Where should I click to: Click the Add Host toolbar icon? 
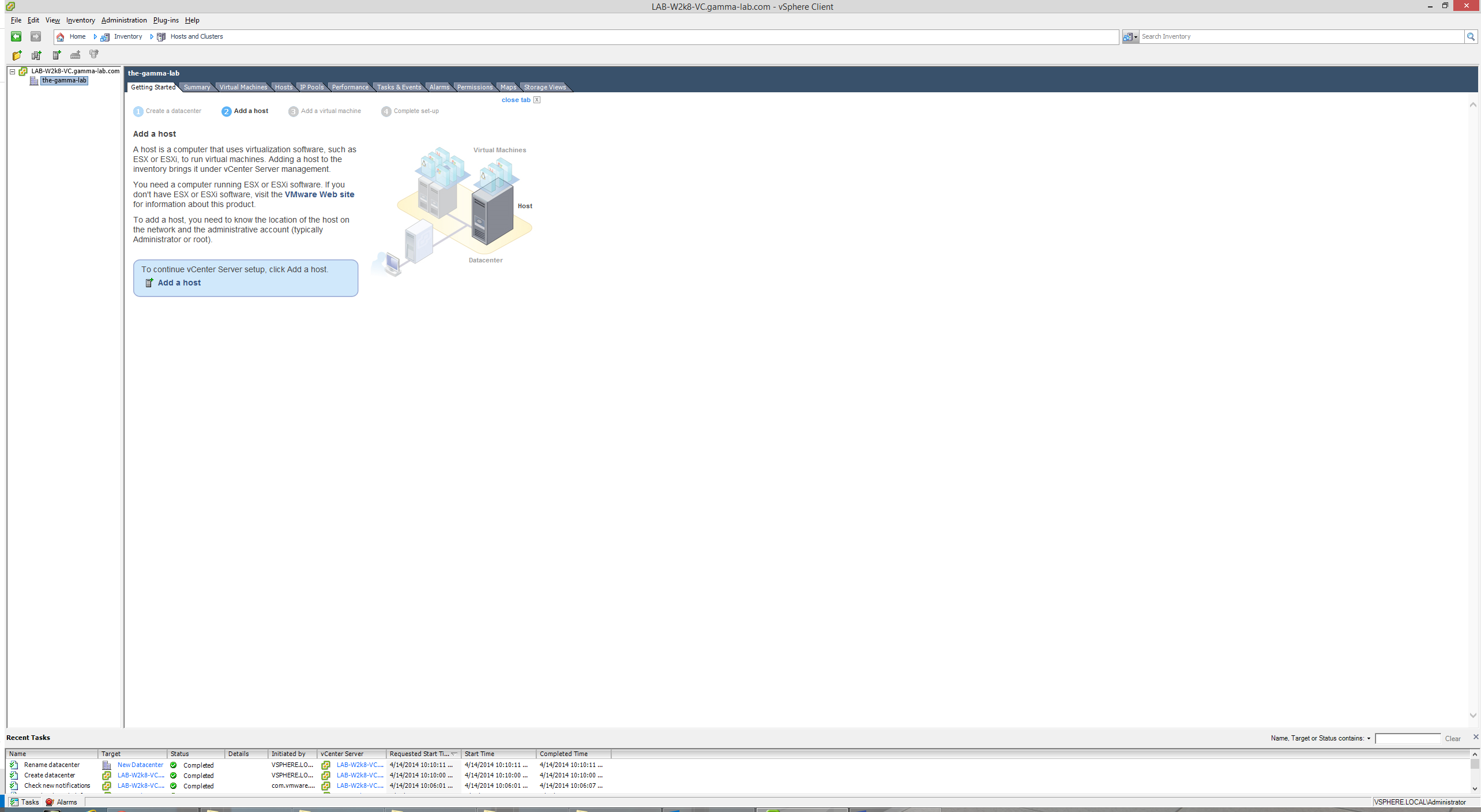coord(57,55)
